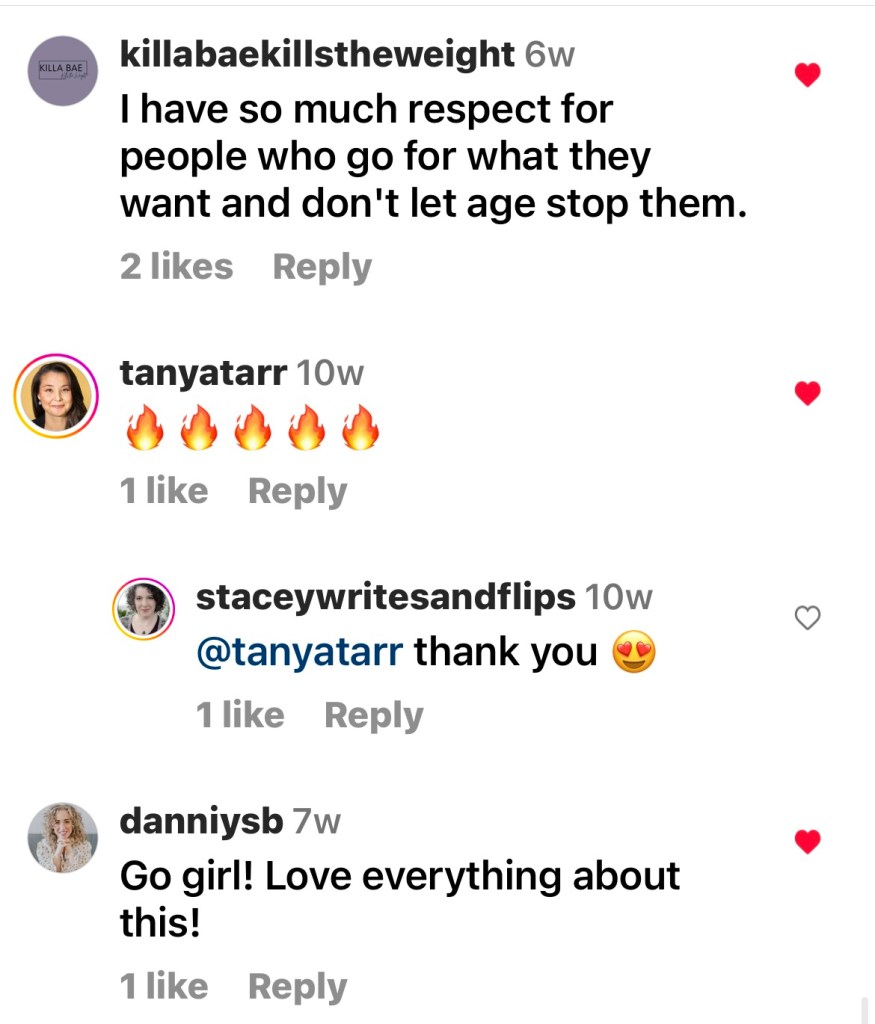Image resolution: width=875 pixels, height=1024 pixels.
Task: Open danniysb username link
Action: (x=200, y=821)
